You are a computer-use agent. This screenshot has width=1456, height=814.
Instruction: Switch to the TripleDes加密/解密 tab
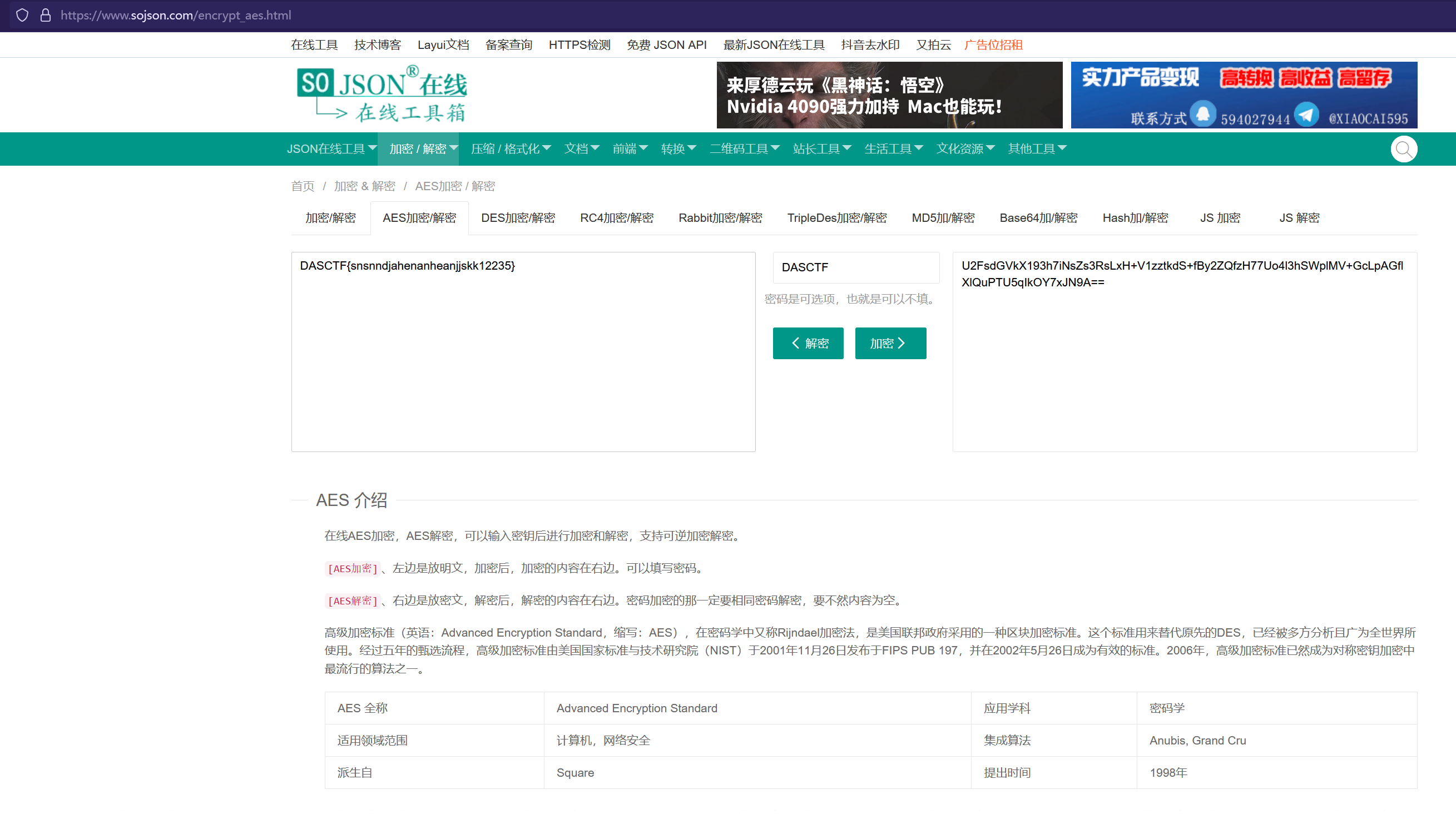click(x=837, y=218)
